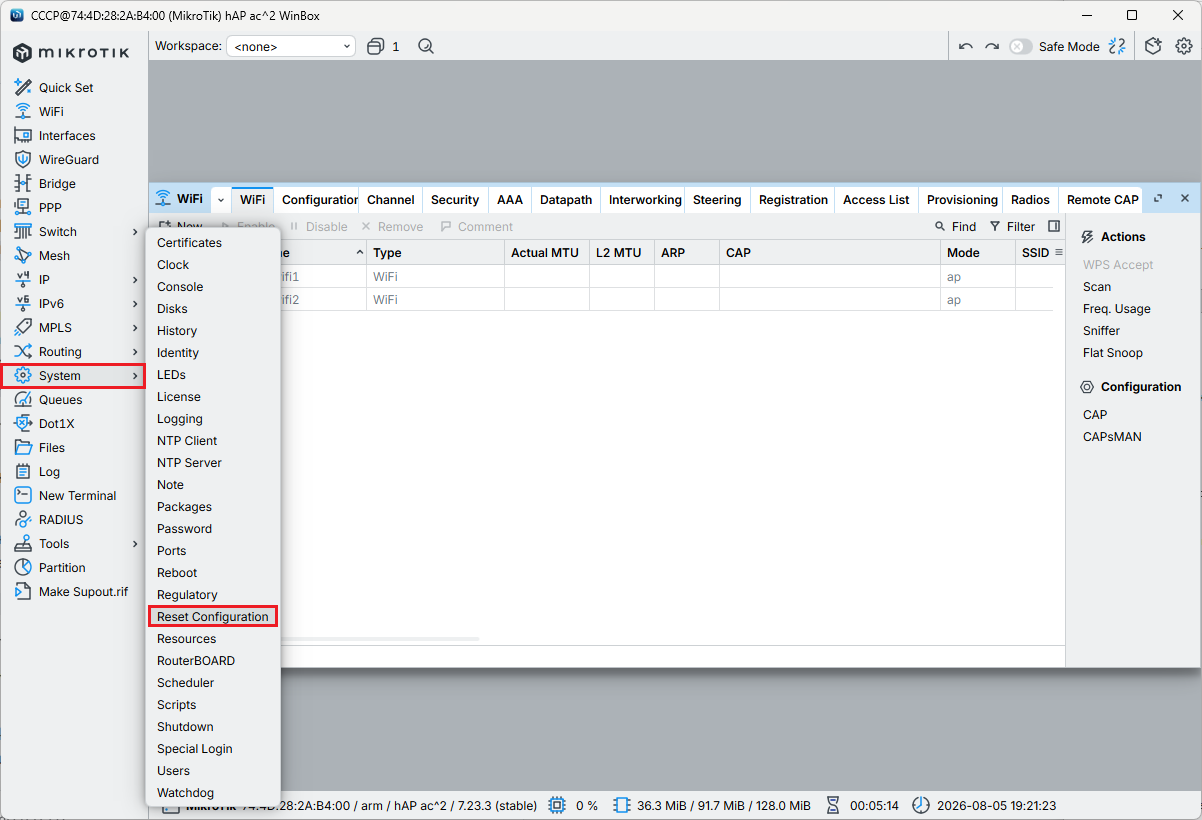The height and width of the screenshot is (820, 1202).
Task: Click Flat Snoop under Actions
Action: (1112, 353)
